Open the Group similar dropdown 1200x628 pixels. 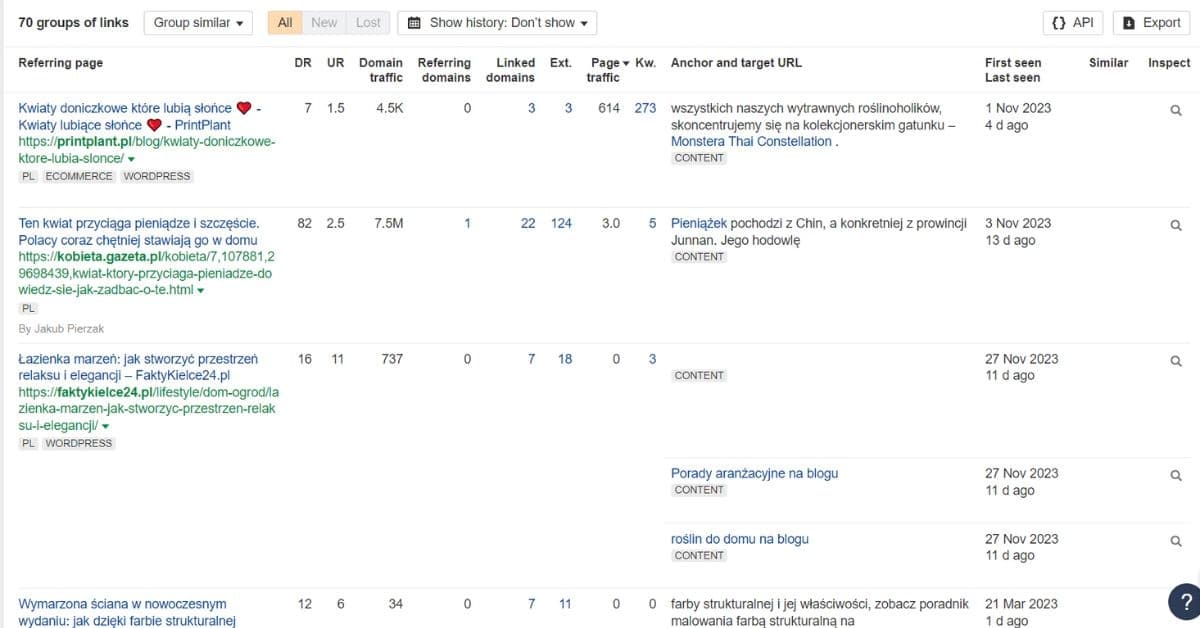pos(198,23)
